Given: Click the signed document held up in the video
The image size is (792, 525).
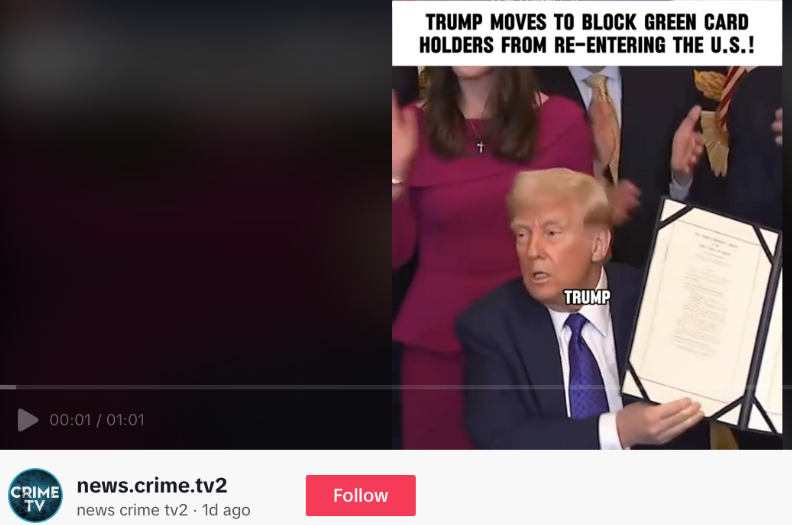Looking at the screenshot, I should point(706,314).
